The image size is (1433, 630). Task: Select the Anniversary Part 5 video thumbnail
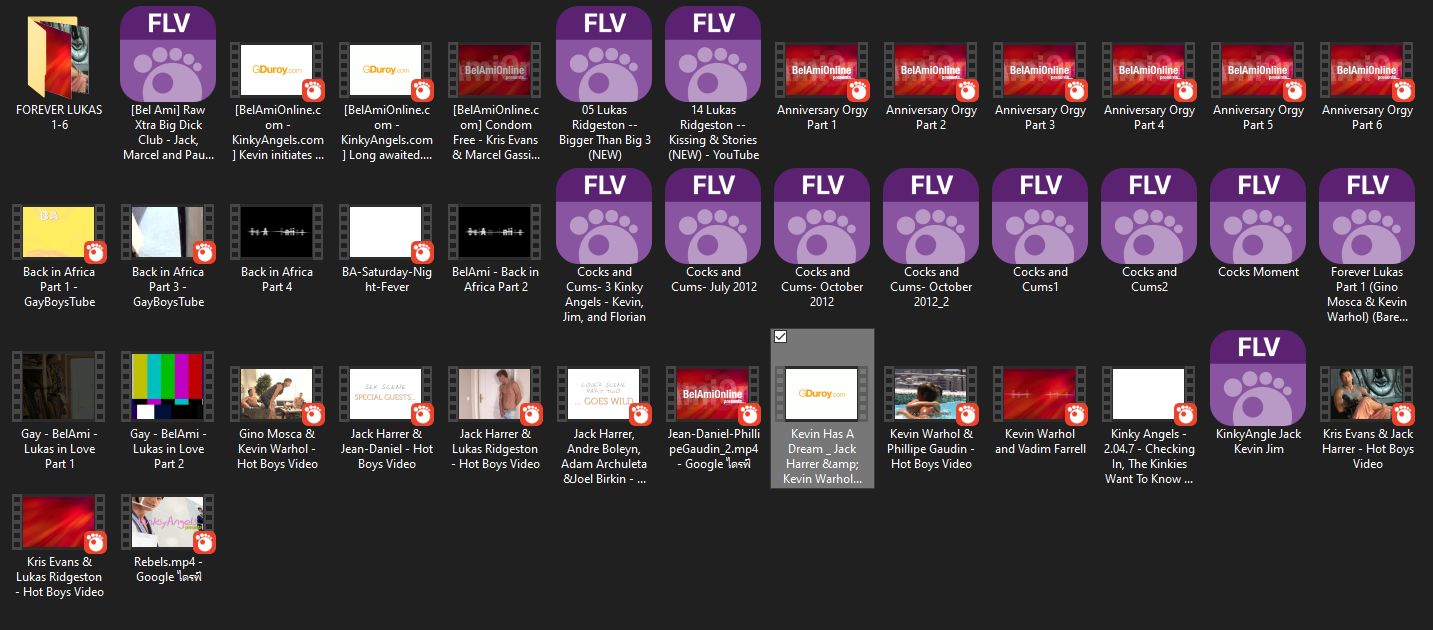[1258, 70]
